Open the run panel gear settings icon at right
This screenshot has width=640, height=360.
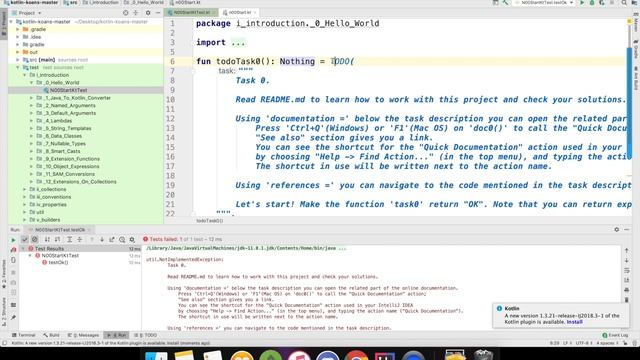tap(616, 230)
